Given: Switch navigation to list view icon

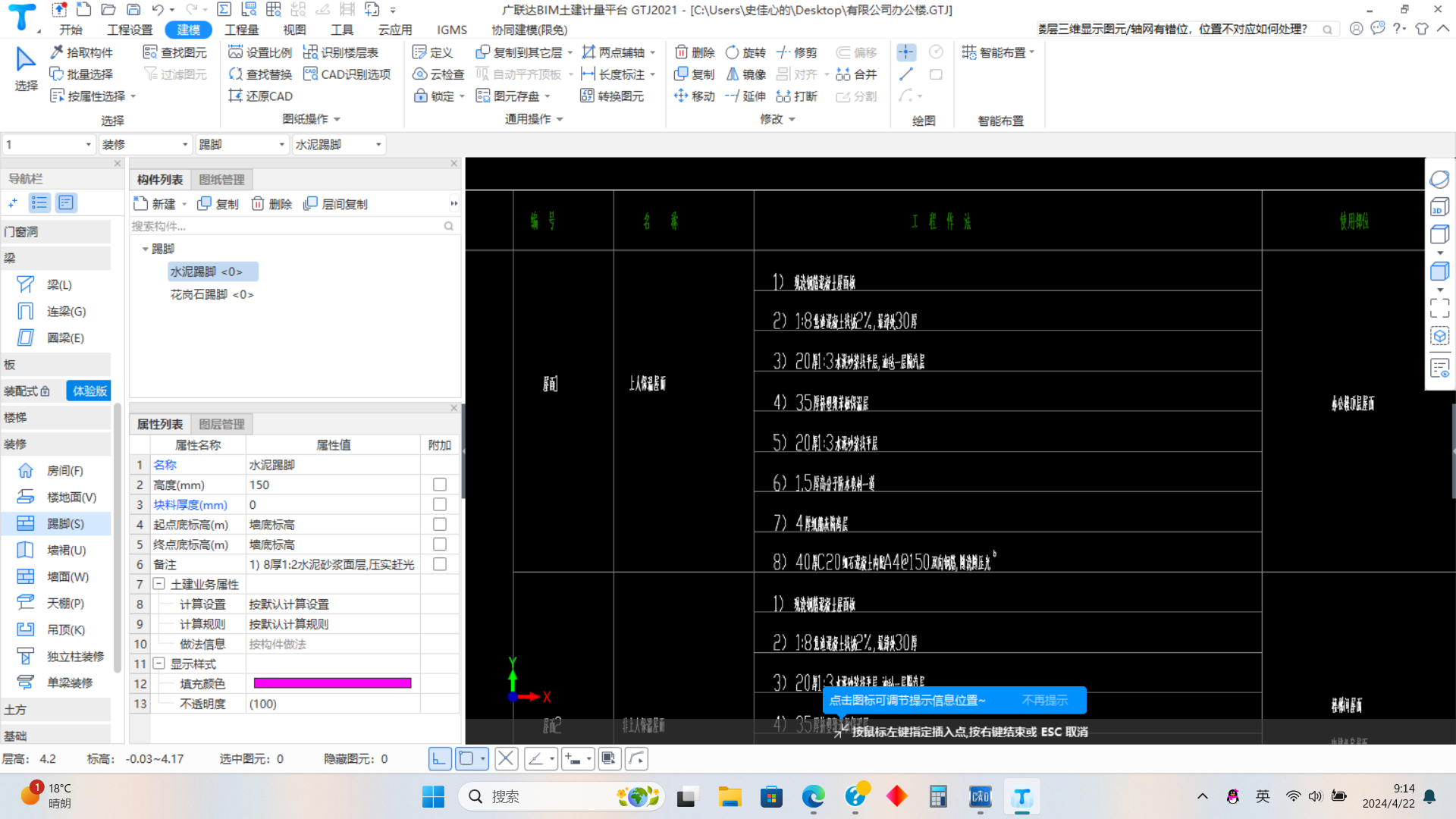Looking at the screenshot, I should (39, 203).
